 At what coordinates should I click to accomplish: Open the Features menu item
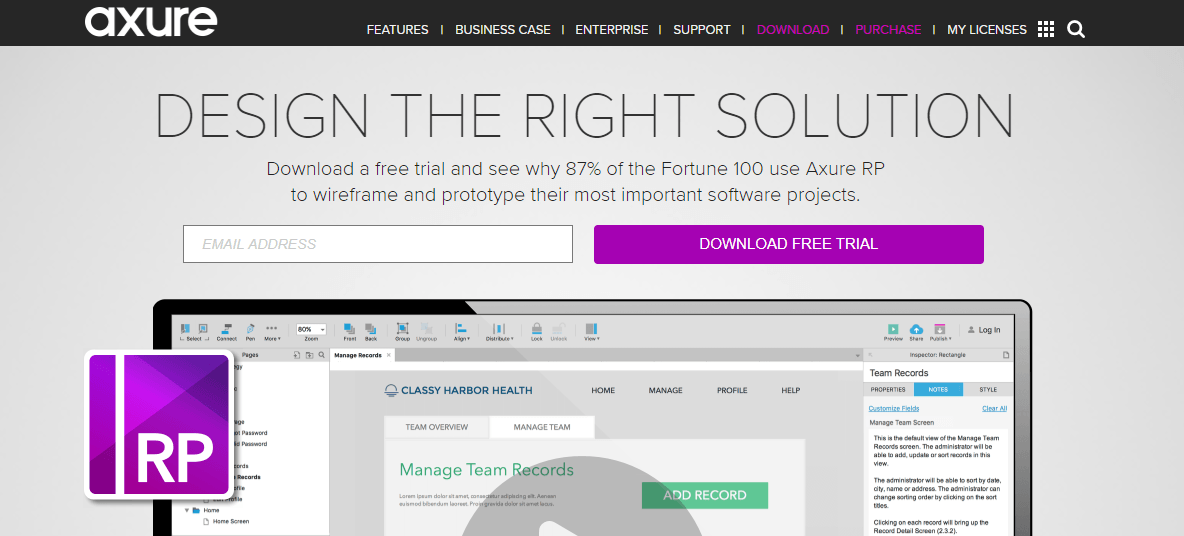coord(397,30)
